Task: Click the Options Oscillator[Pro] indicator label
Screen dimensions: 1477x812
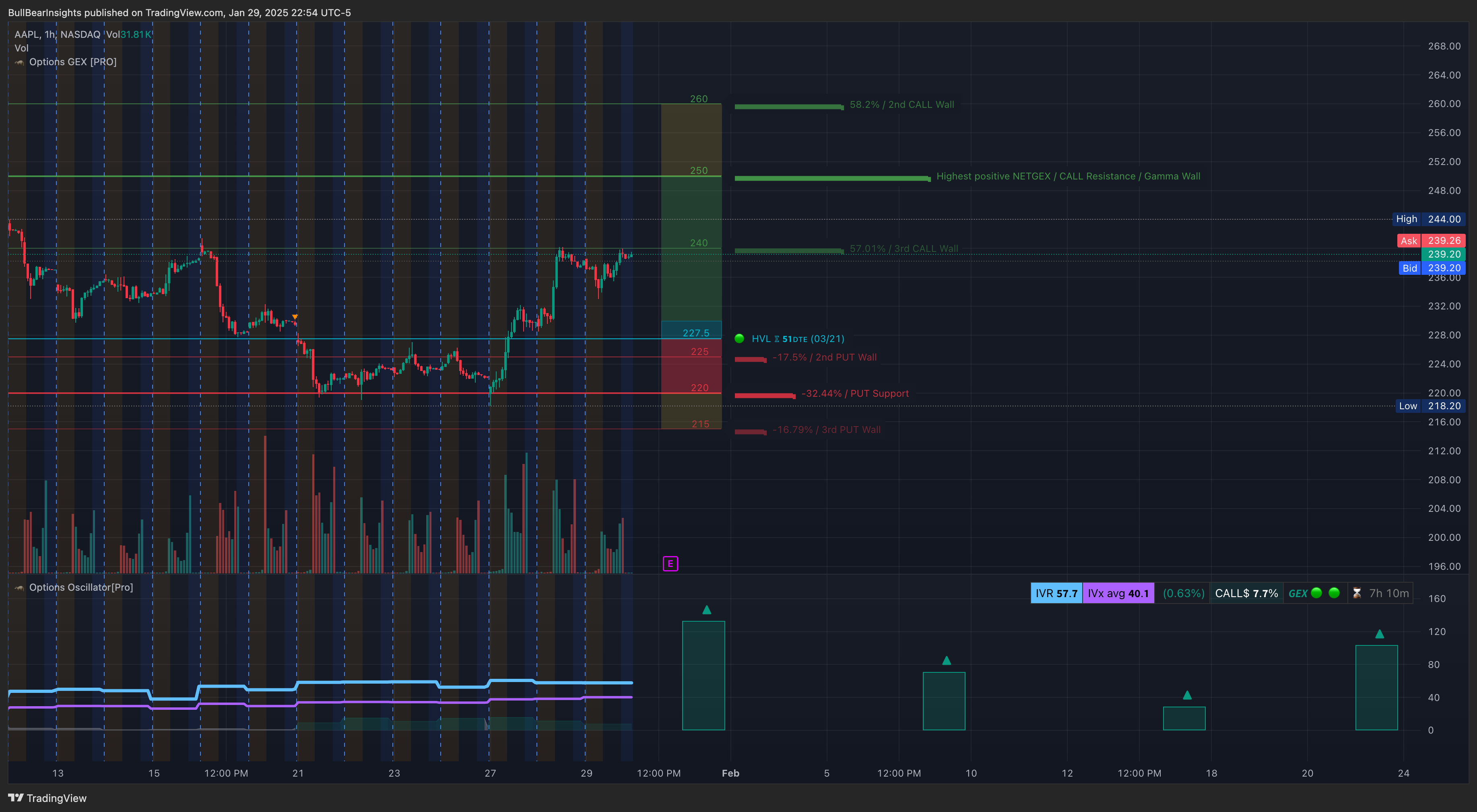Action: (81, 588)
